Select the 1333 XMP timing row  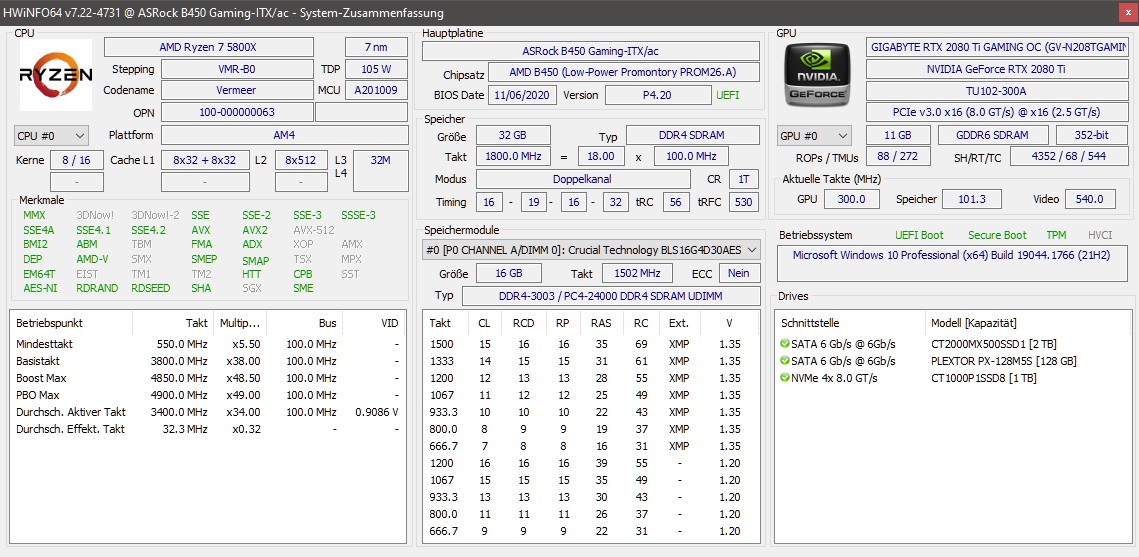coord(591,361)
